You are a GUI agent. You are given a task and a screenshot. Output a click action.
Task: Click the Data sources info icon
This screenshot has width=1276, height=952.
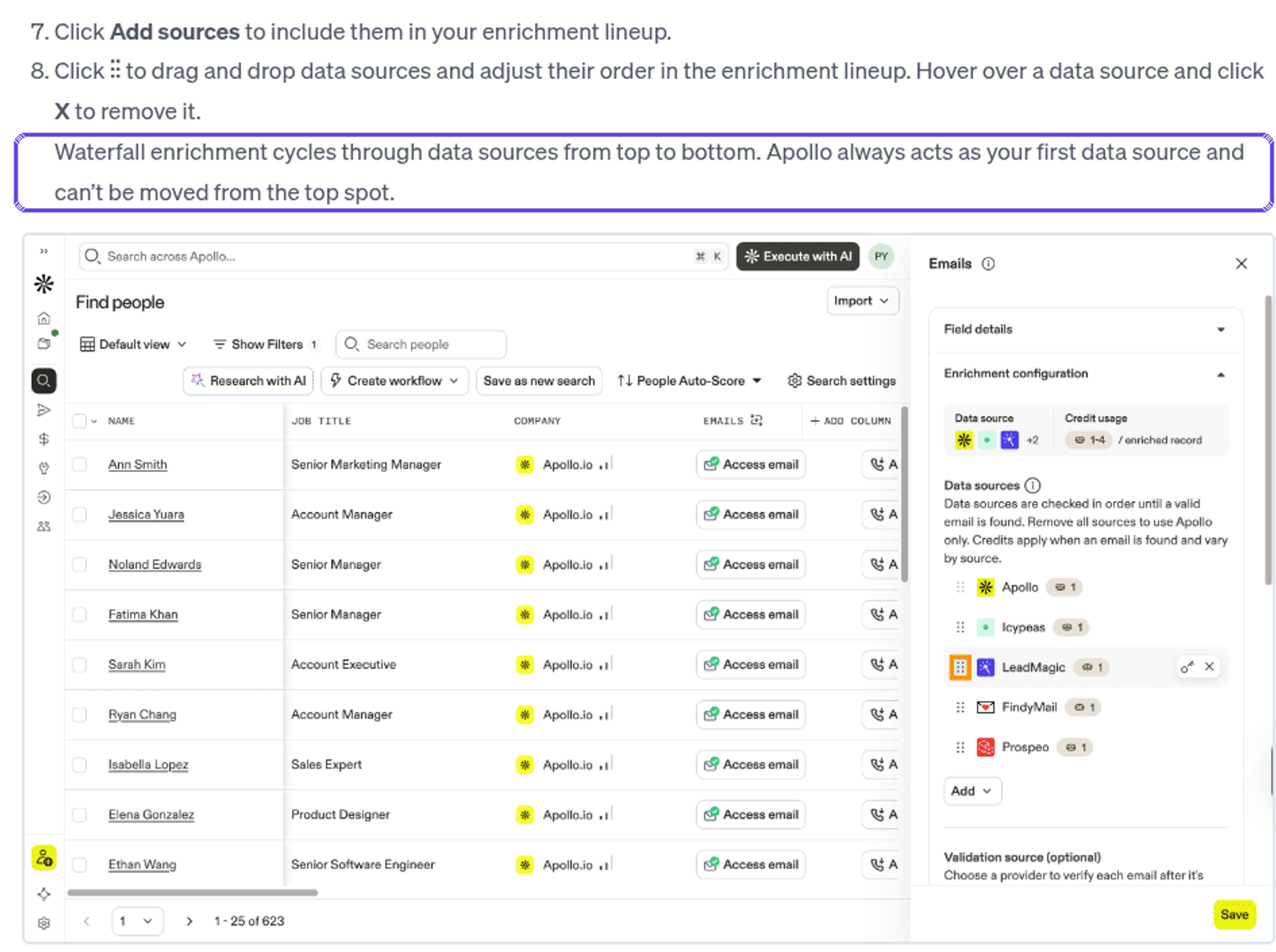coord(1033,485)
